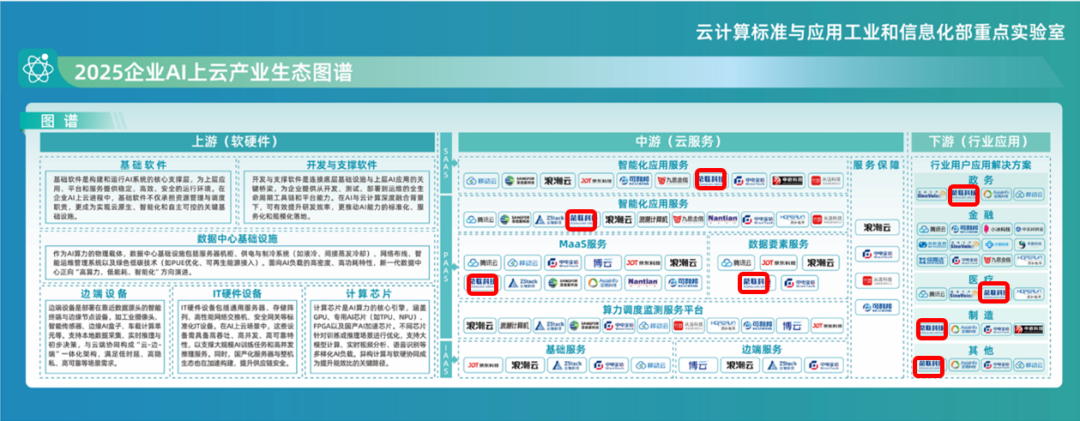
Task: Click the 小冰科技 logo under 金融
Action: coord(997,229)
